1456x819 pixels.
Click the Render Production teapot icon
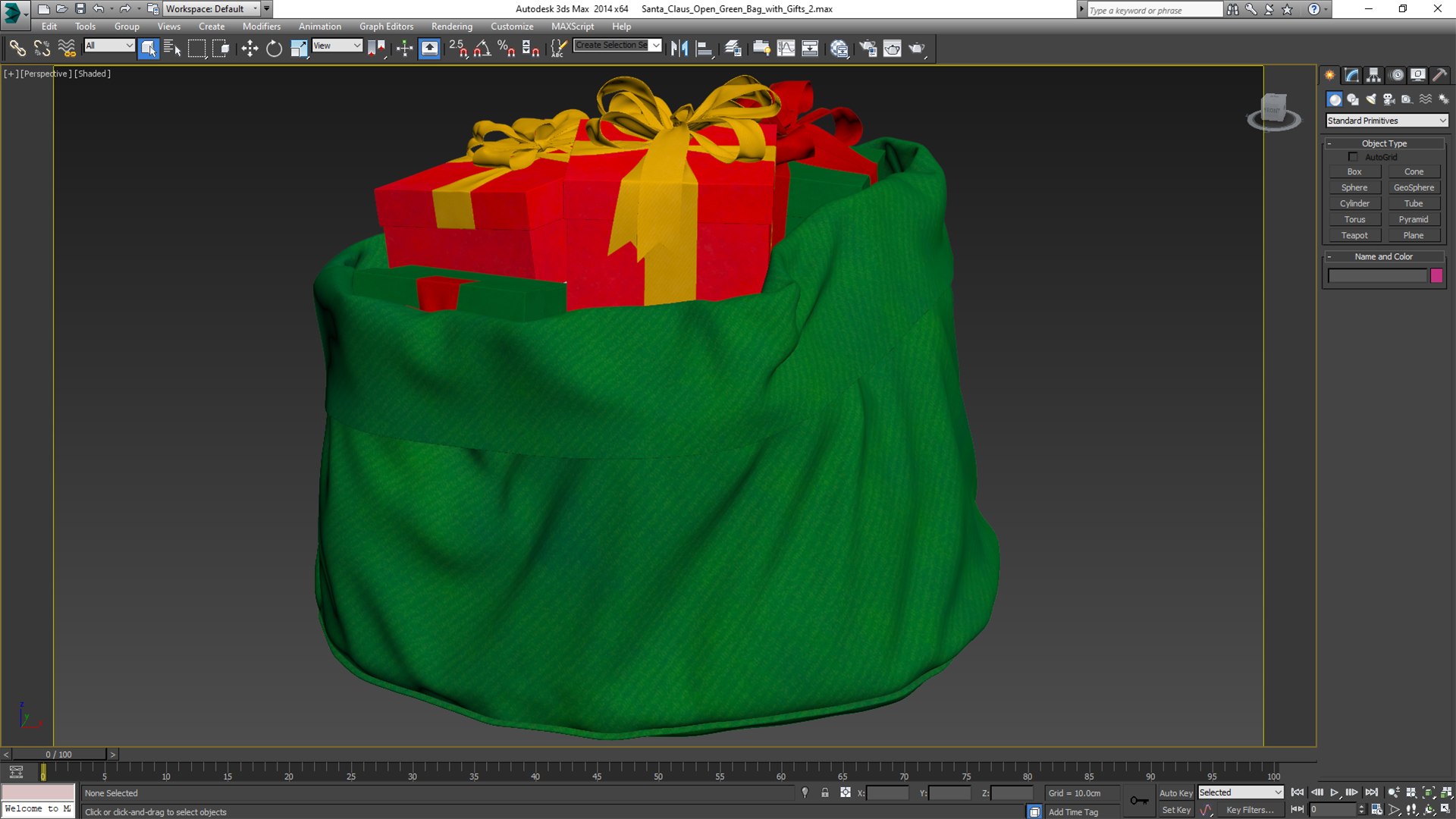click(918, 49)
